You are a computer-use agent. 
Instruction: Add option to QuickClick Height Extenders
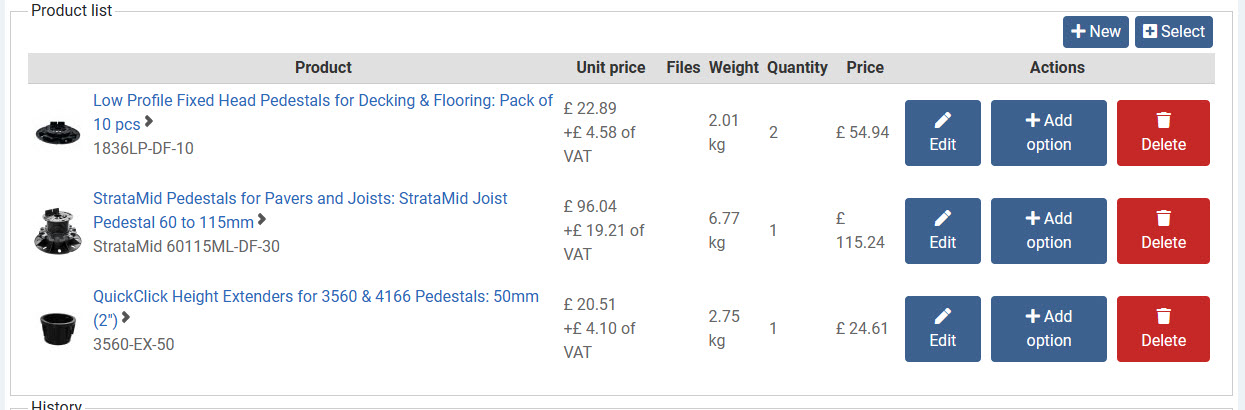point(1048,328)
